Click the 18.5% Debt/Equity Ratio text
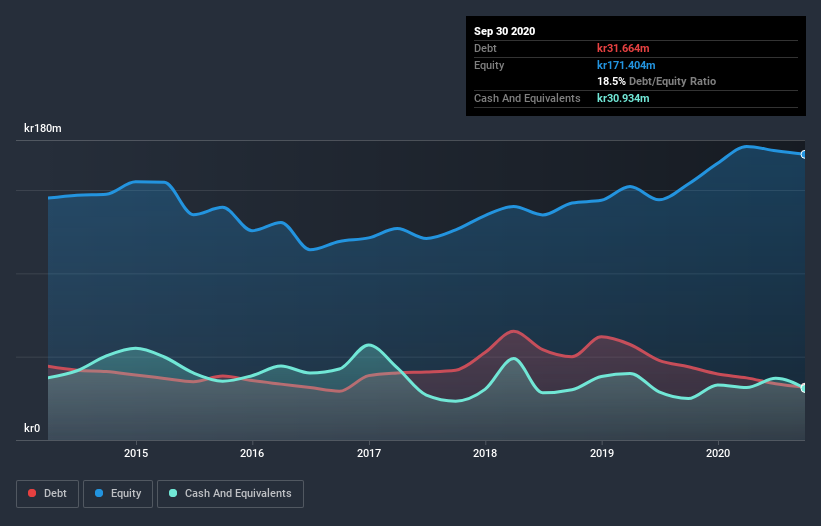 [657, 81]
